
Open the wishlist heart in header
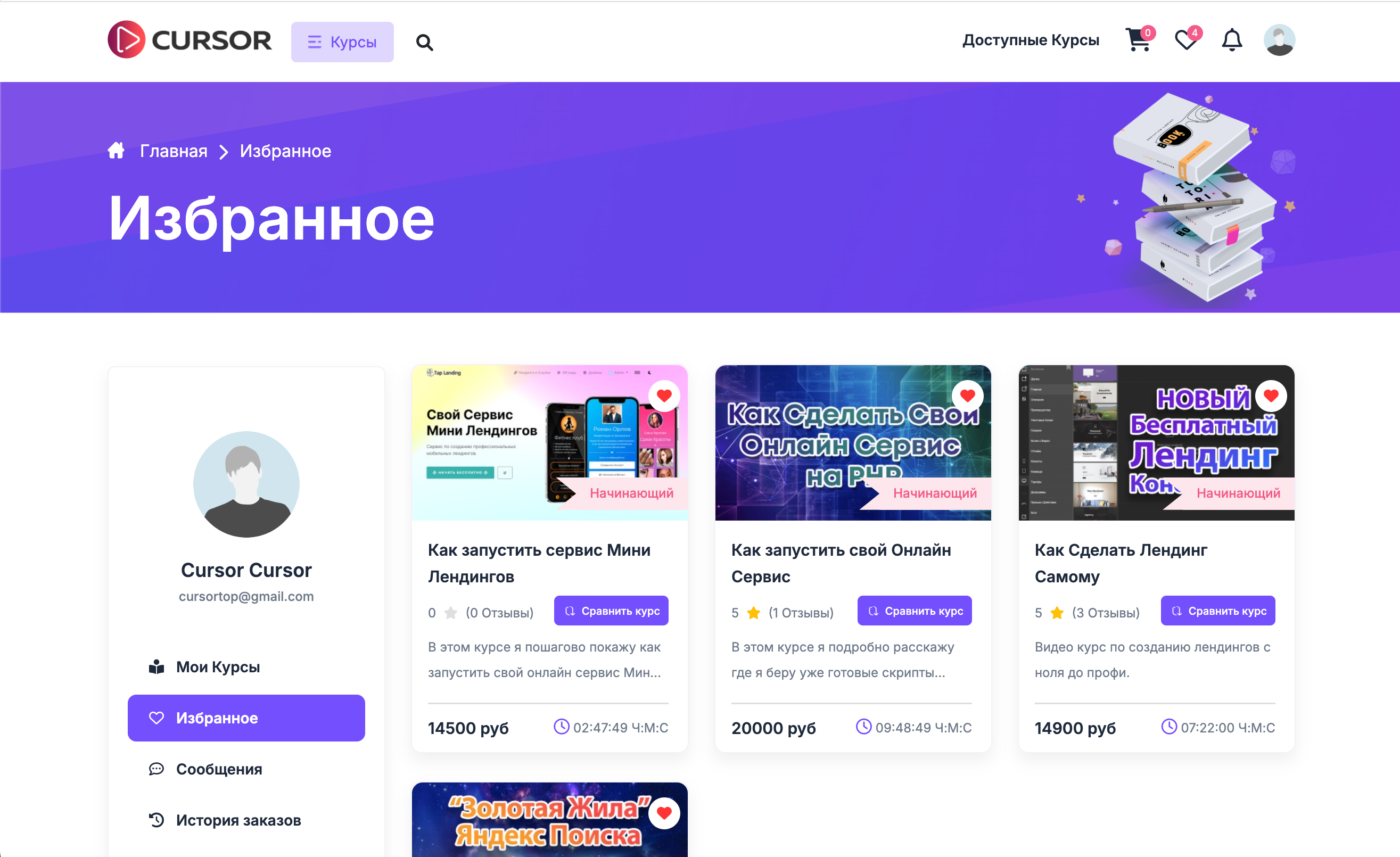pos(1187,40)
